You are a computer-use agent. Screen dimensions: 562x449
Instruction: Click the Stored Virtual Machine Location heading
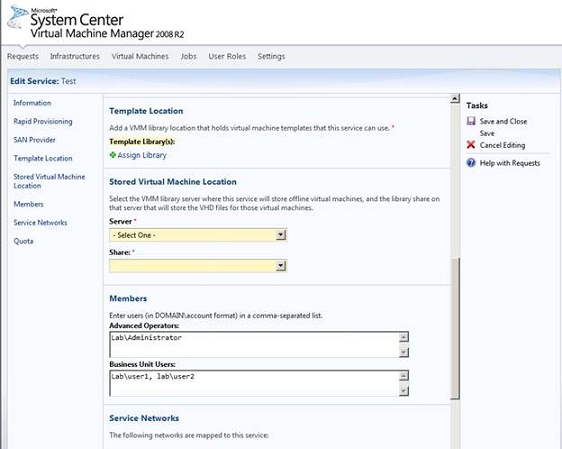coord(173,182)
